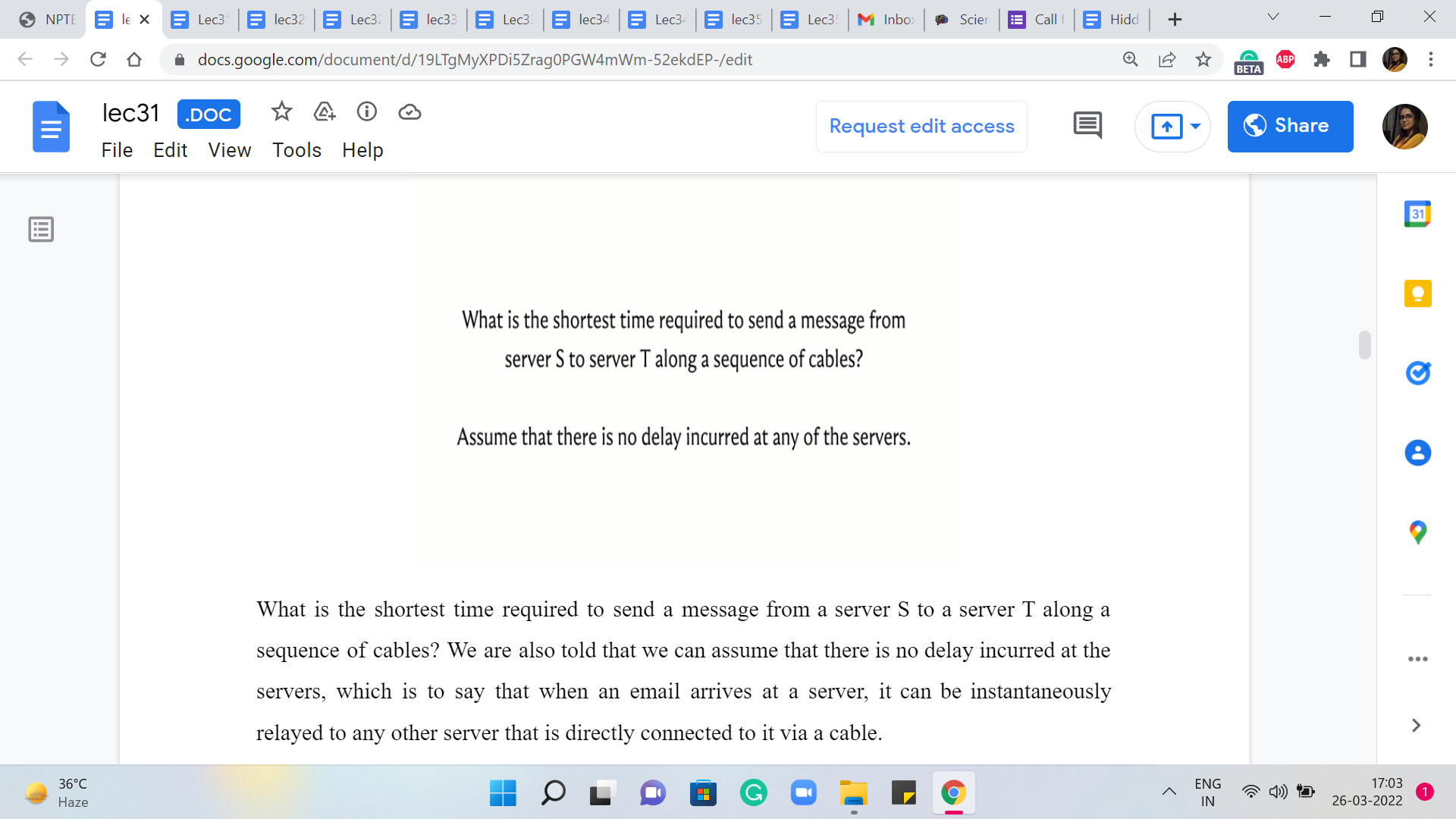Viewport: 1456px width, 819px height.
Task: Click Request edit access button
Action: 921,126
